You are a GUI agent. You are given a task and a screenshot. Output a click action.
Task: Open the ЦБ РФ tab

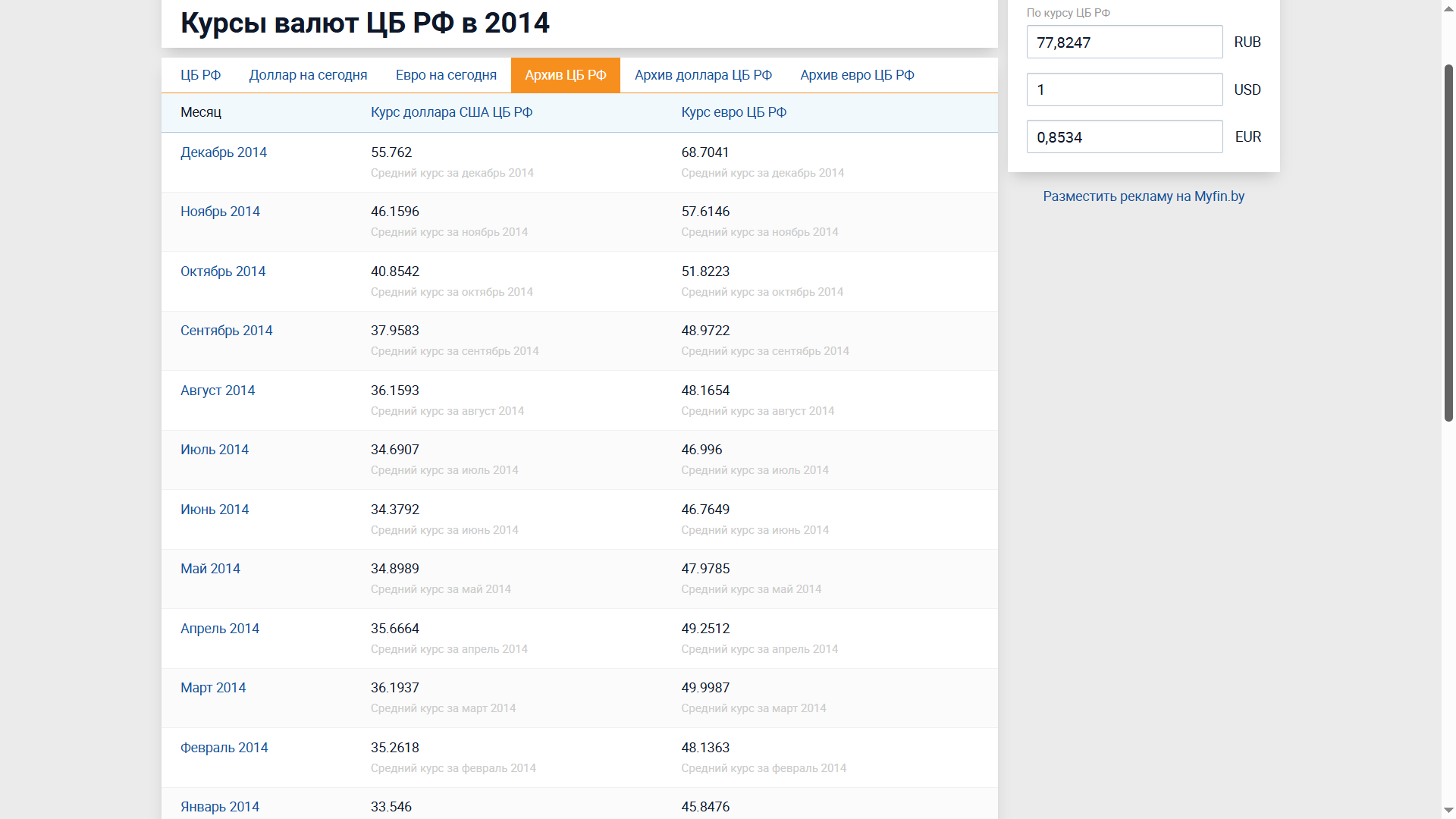[x=200, y=75]
